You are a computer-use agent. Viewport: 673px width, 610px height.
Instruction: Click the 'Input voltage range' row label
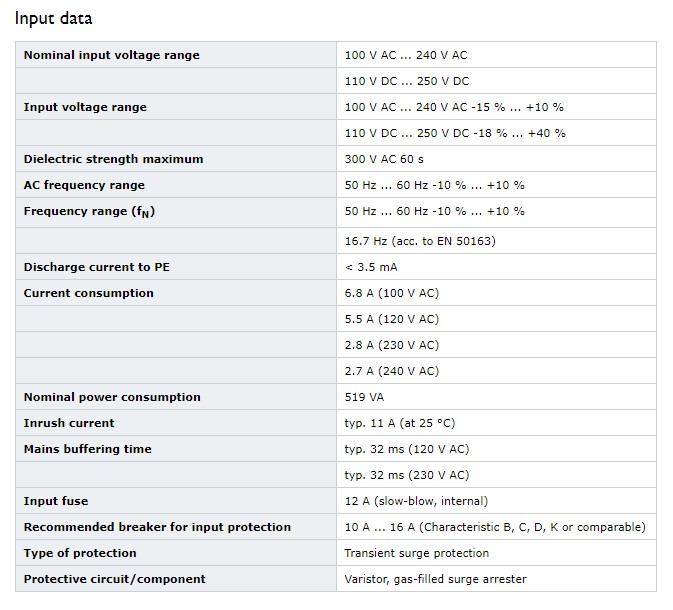(x=85, y=107)
